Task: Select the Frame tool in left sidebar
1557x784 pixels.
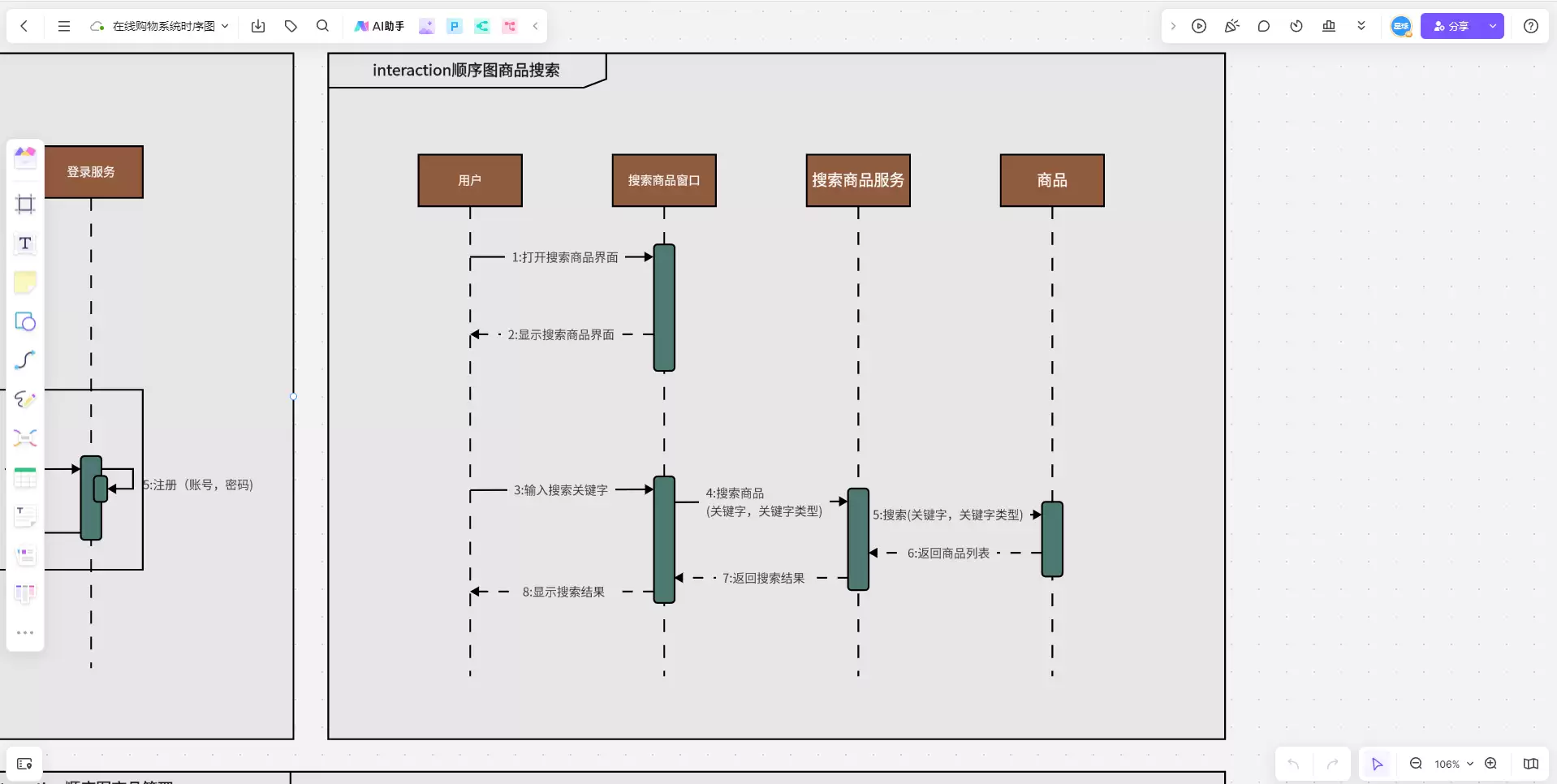Action: point(25,204)
